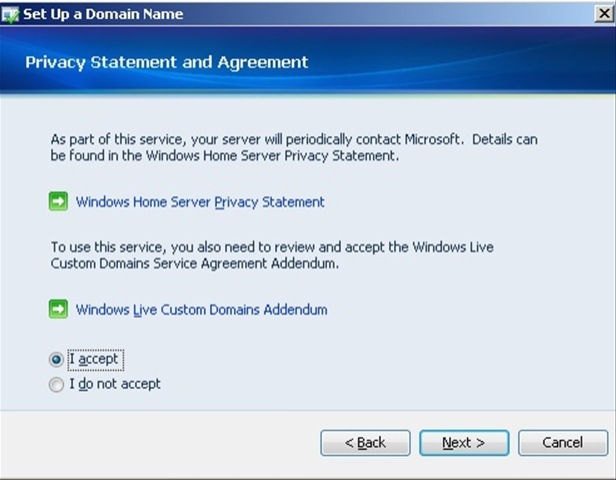Click the Set Up a Domain Name title text
Image resolution: width=616 pixels, height=480 pixels.
pos(103,14)
